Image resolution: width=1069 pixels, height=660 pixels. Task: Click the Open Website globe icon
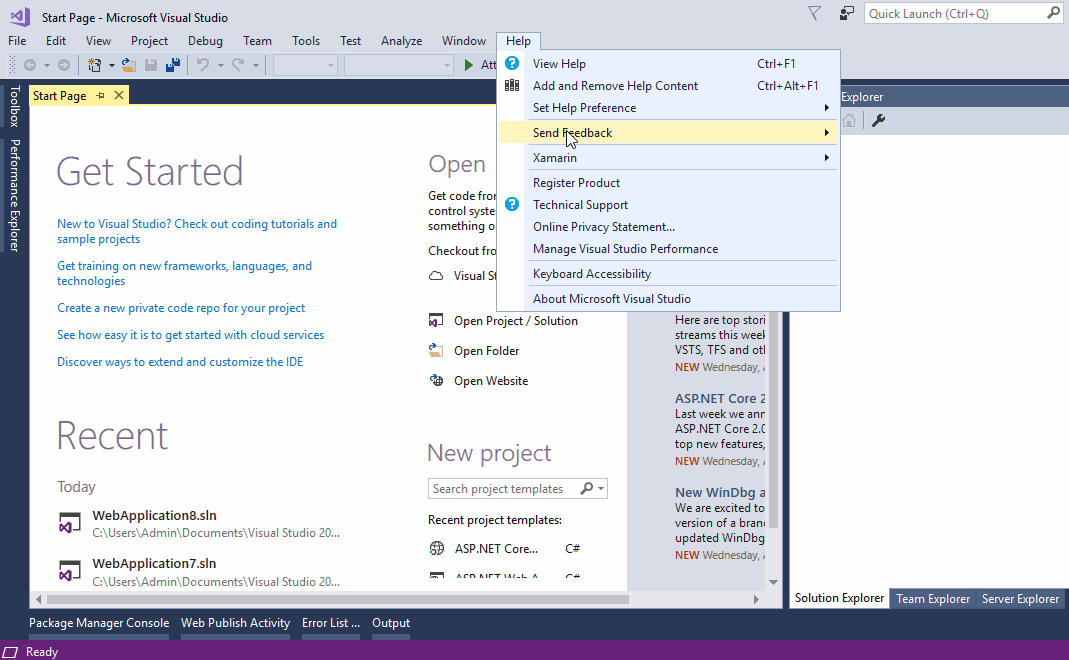(436, 380)
